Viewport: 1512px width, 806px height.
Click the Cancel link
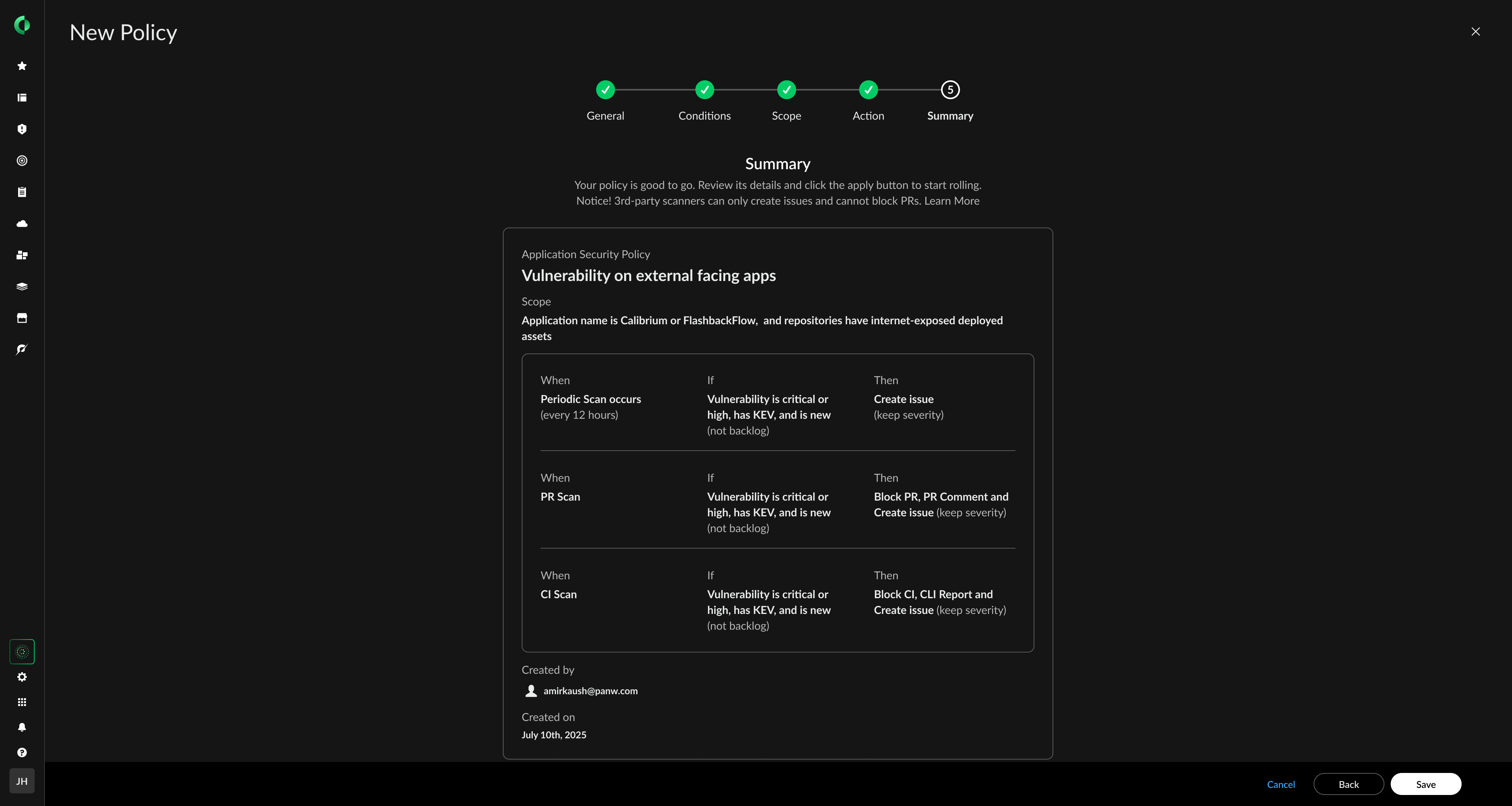coord(1281,784)
